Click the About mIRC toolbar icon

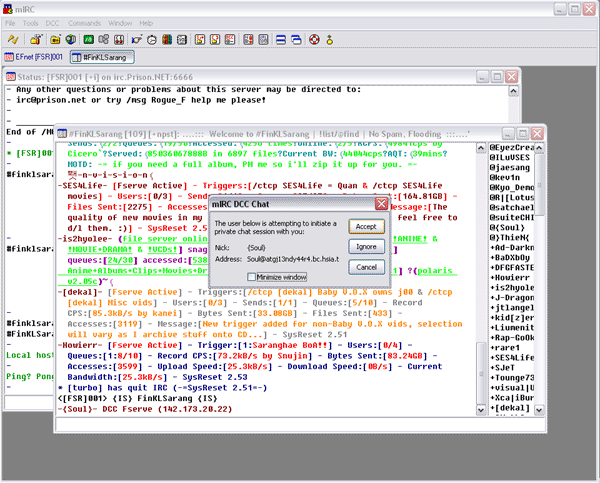coord(331,40)
